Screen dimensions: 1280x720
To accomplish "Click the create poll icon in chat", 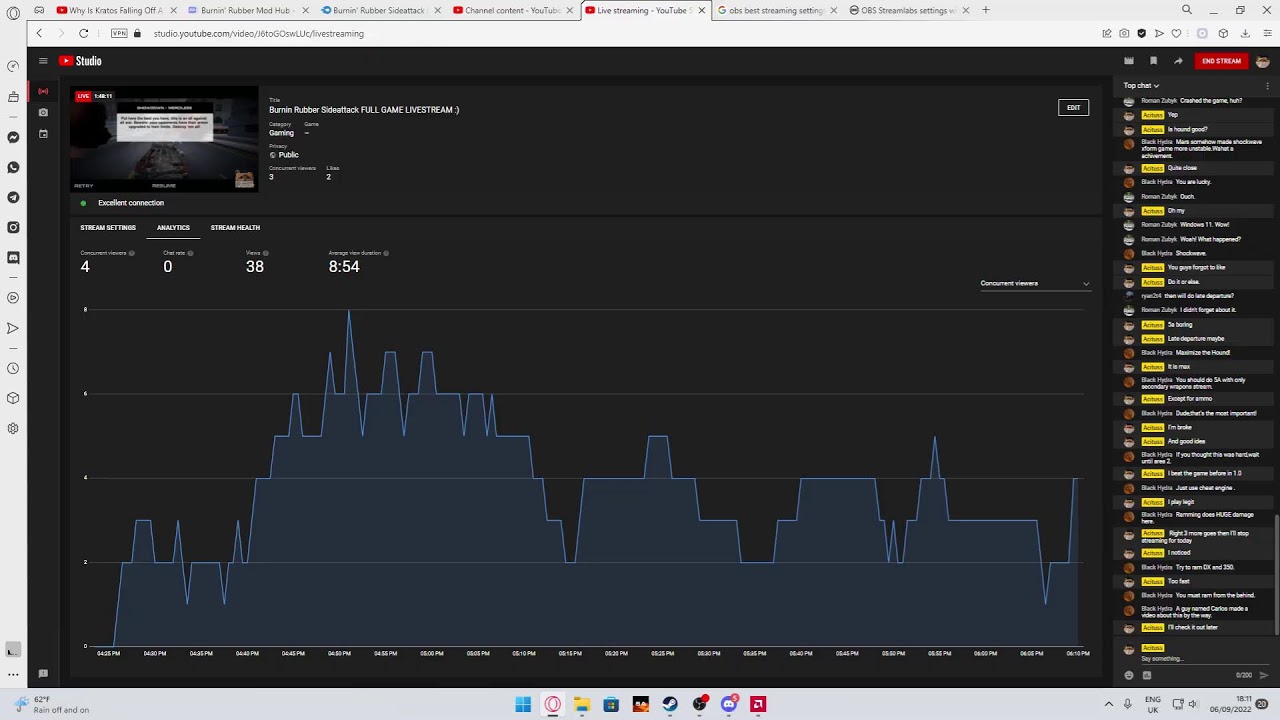I will pyautogui.click(x=1147, y=675).
